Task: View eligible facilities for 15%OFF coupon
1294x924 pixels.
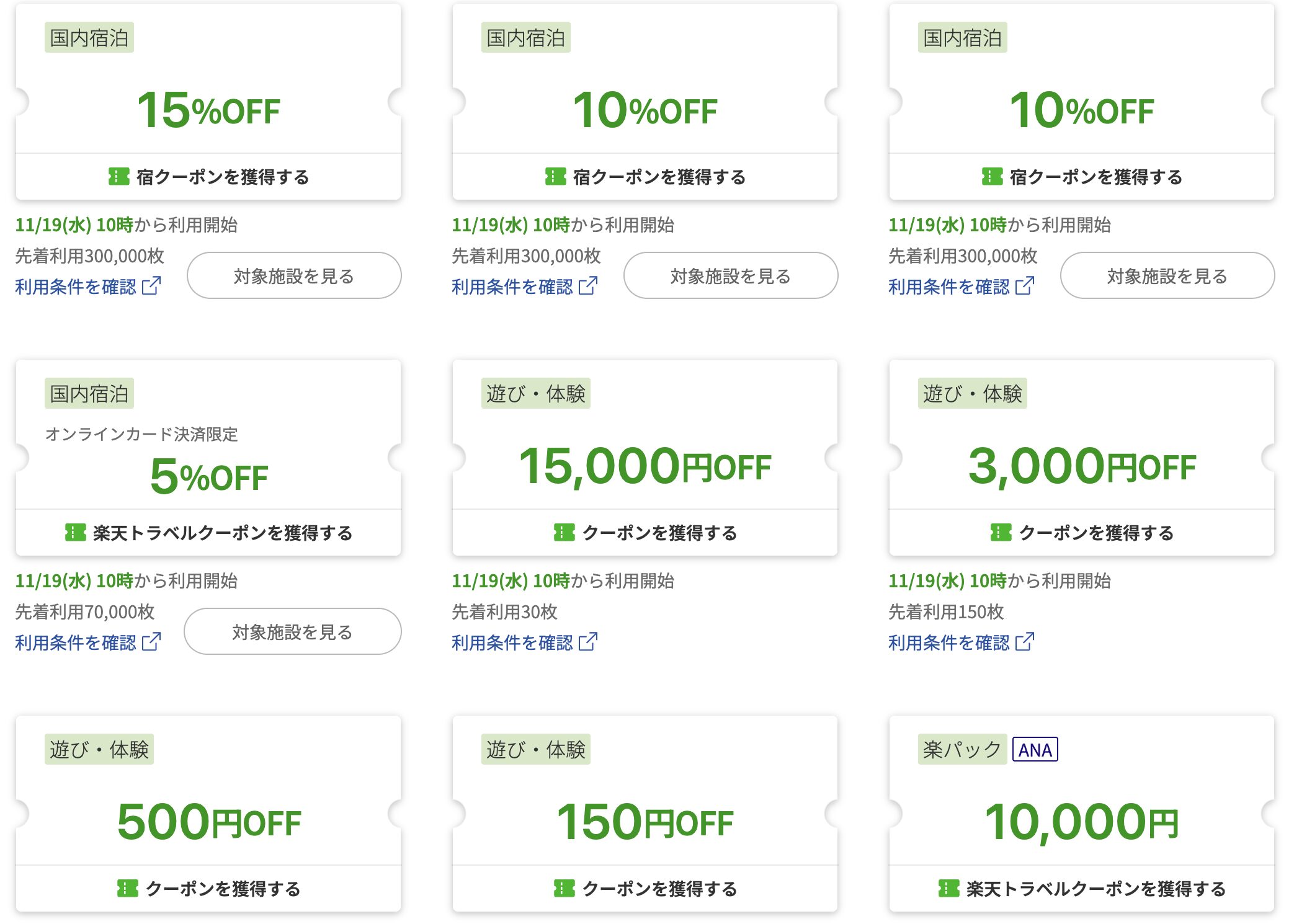Action: [294, 275]
